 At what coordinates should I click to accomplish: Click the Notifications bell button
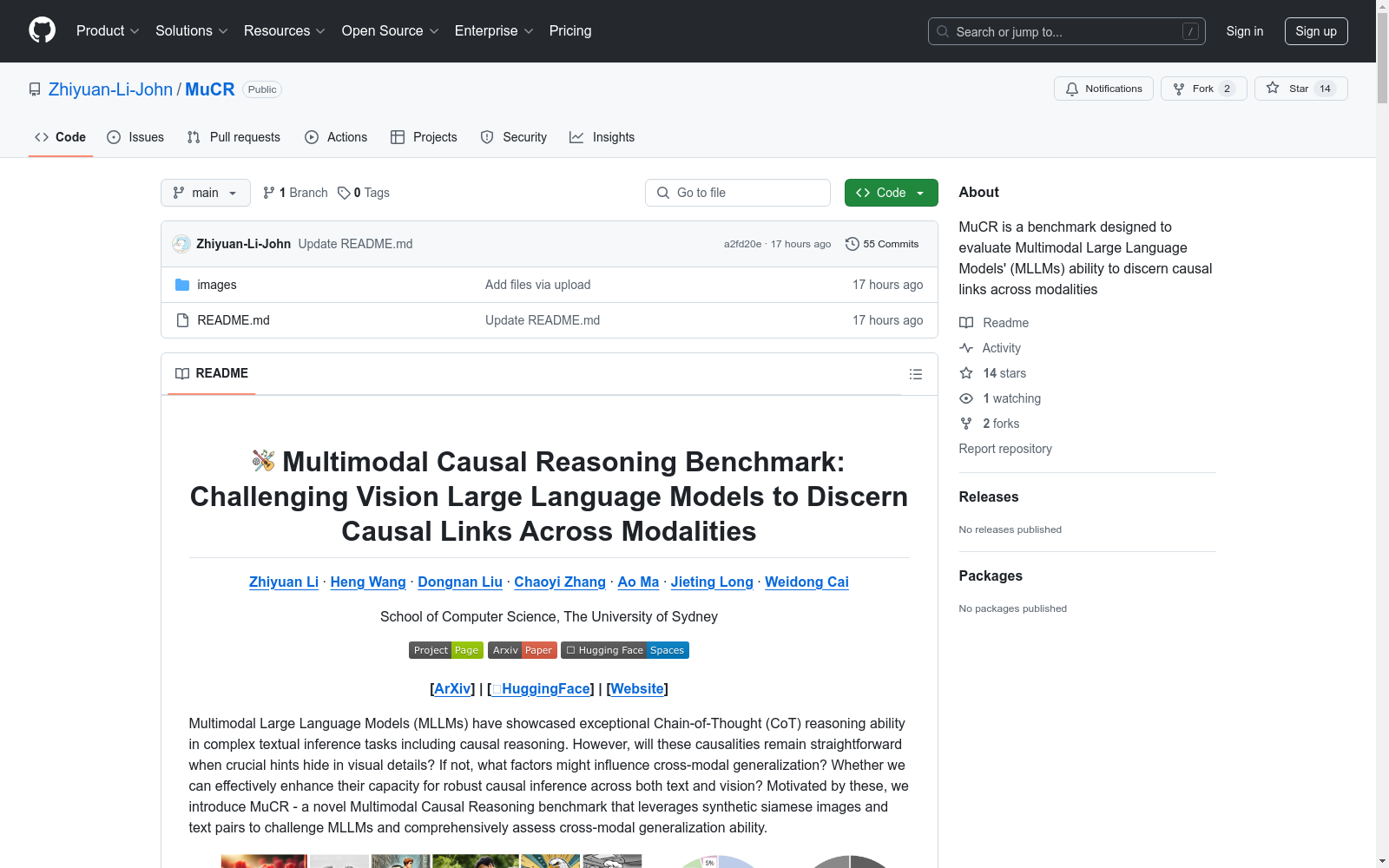pos(1103,89)
